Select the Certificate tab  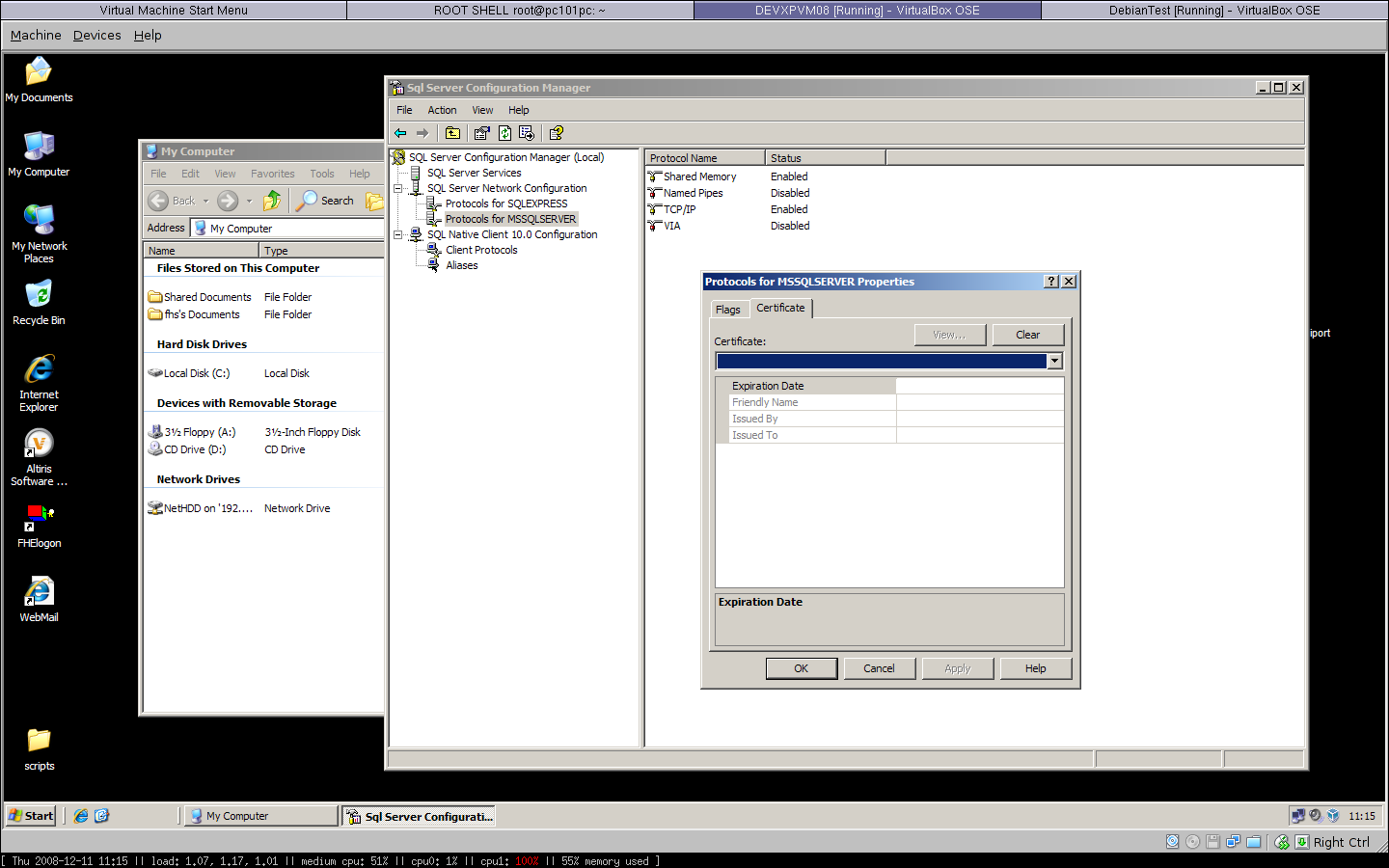point(780,308)
